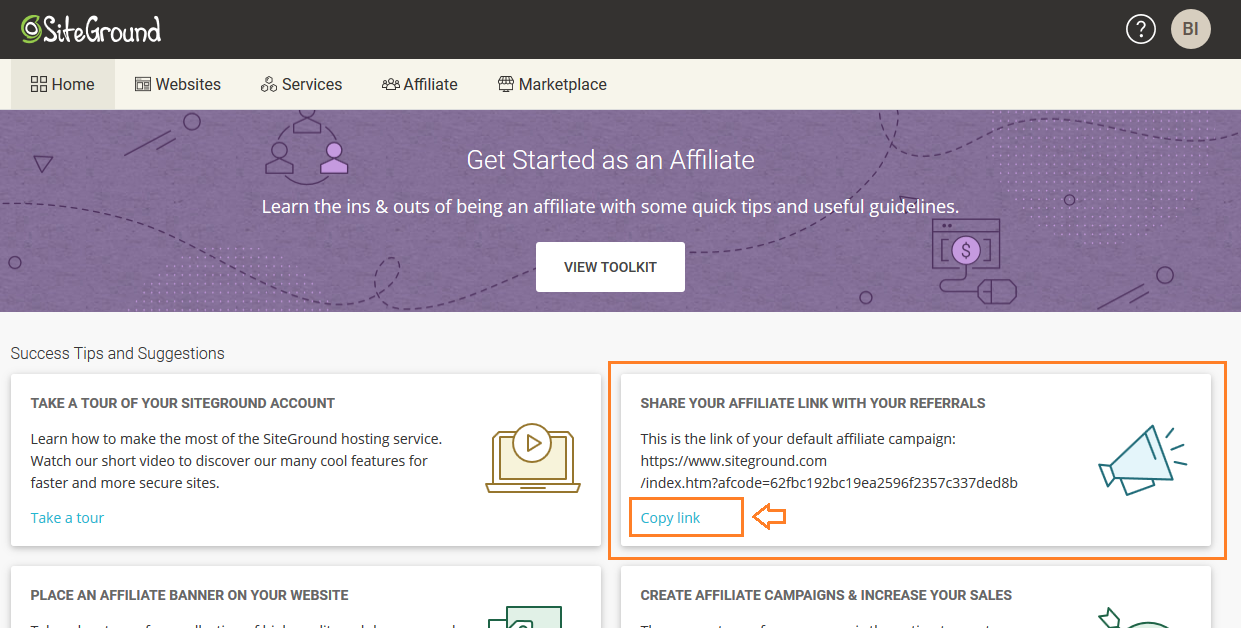Click PLACE AN AFFILIATE BANNER ON YOUR WEBSITE title
The image size is (1241, 628).
(x=190, y=595)
